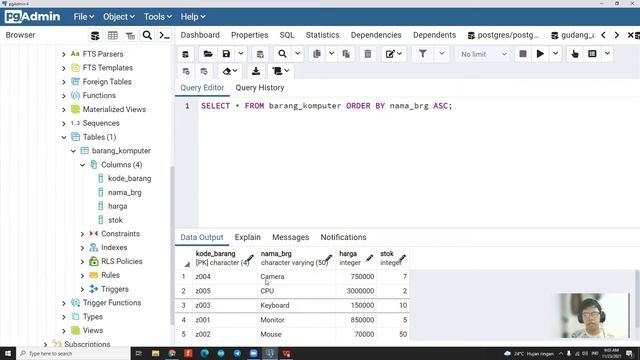Expand the Sequences node
640x360 pixels.
click(64, 123)
